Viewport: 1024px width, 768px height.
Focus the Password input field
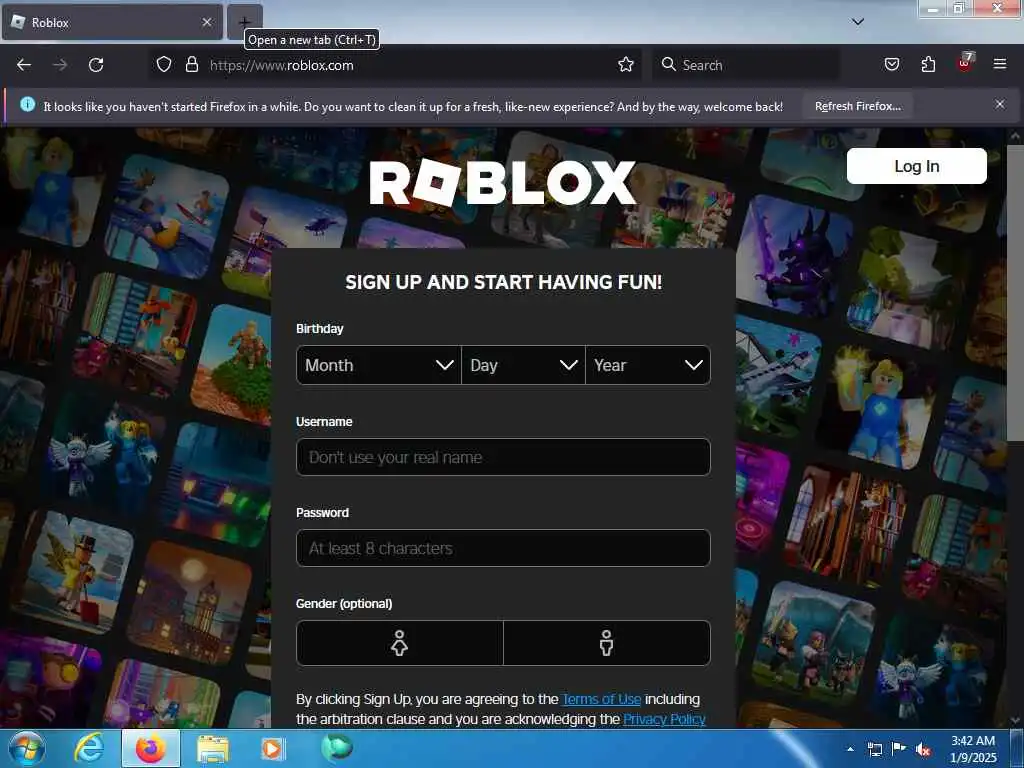tap(503, 548)
